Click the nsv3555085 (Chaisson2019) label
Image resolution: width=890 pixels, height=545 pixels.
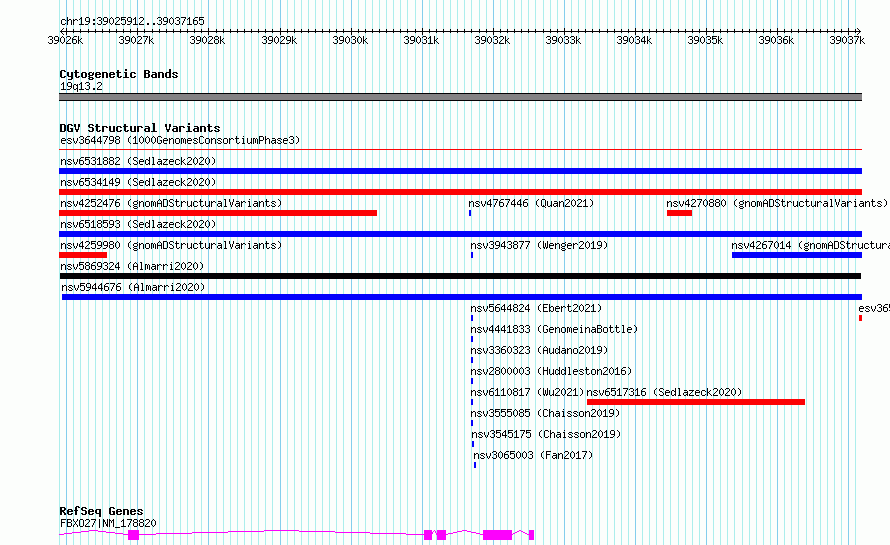point(545,413)
